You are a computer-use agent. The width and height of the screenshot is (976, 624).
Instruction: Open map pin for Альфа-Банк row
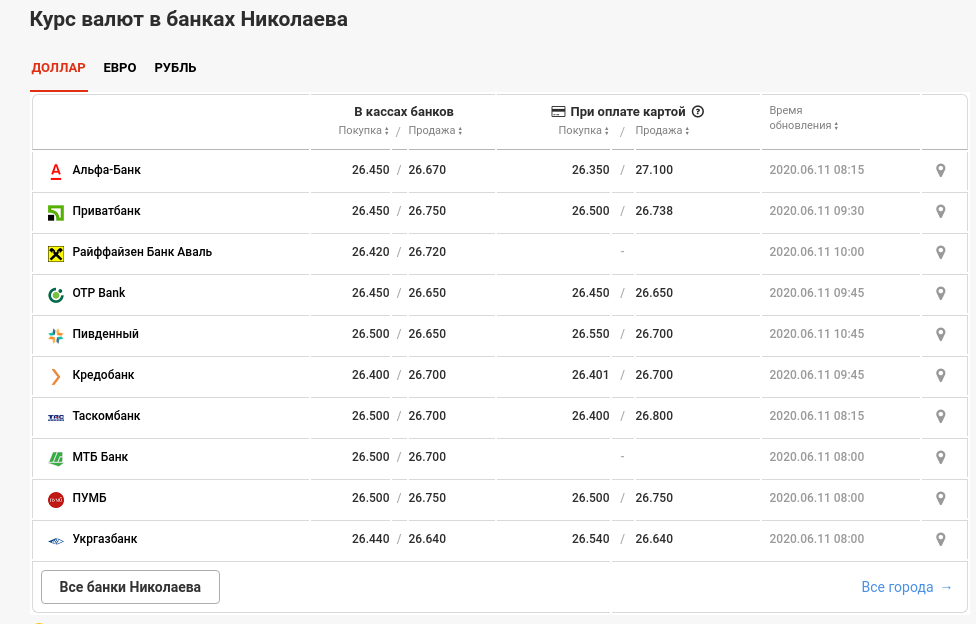(x=941, y=170)
